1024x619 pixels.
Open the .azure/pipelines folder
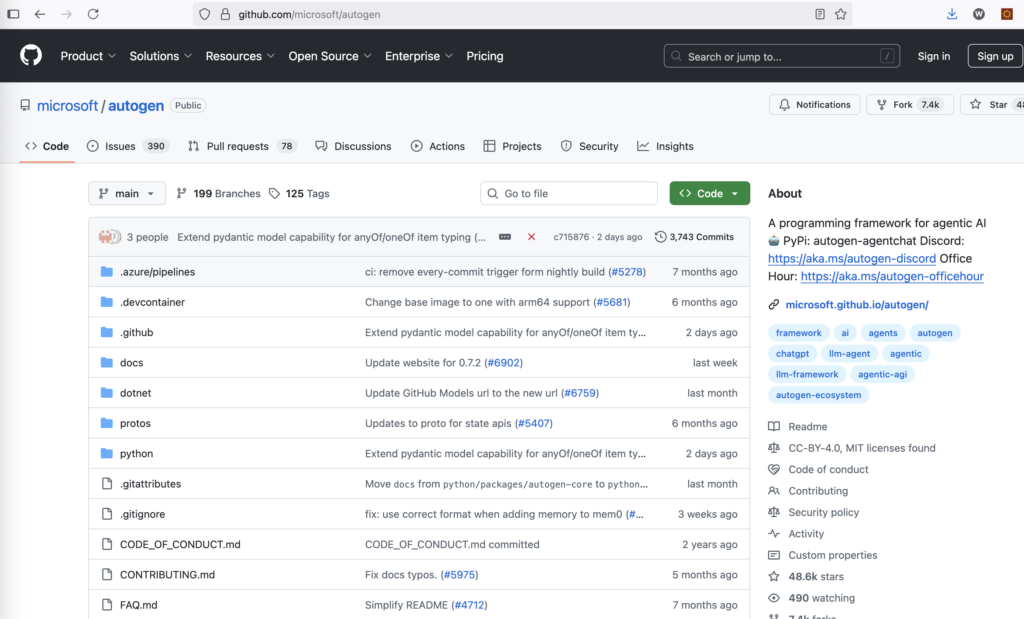[157, 272]
